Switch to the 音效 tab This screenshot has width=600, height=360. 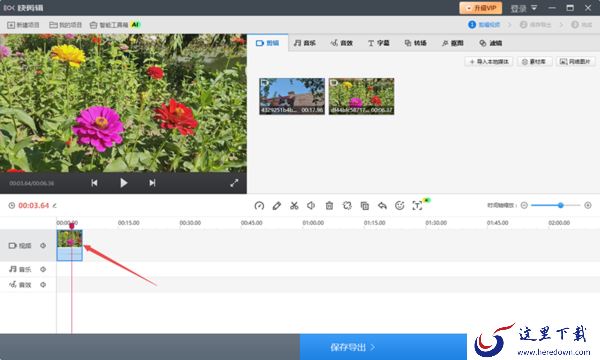click(x=341, y=43)
